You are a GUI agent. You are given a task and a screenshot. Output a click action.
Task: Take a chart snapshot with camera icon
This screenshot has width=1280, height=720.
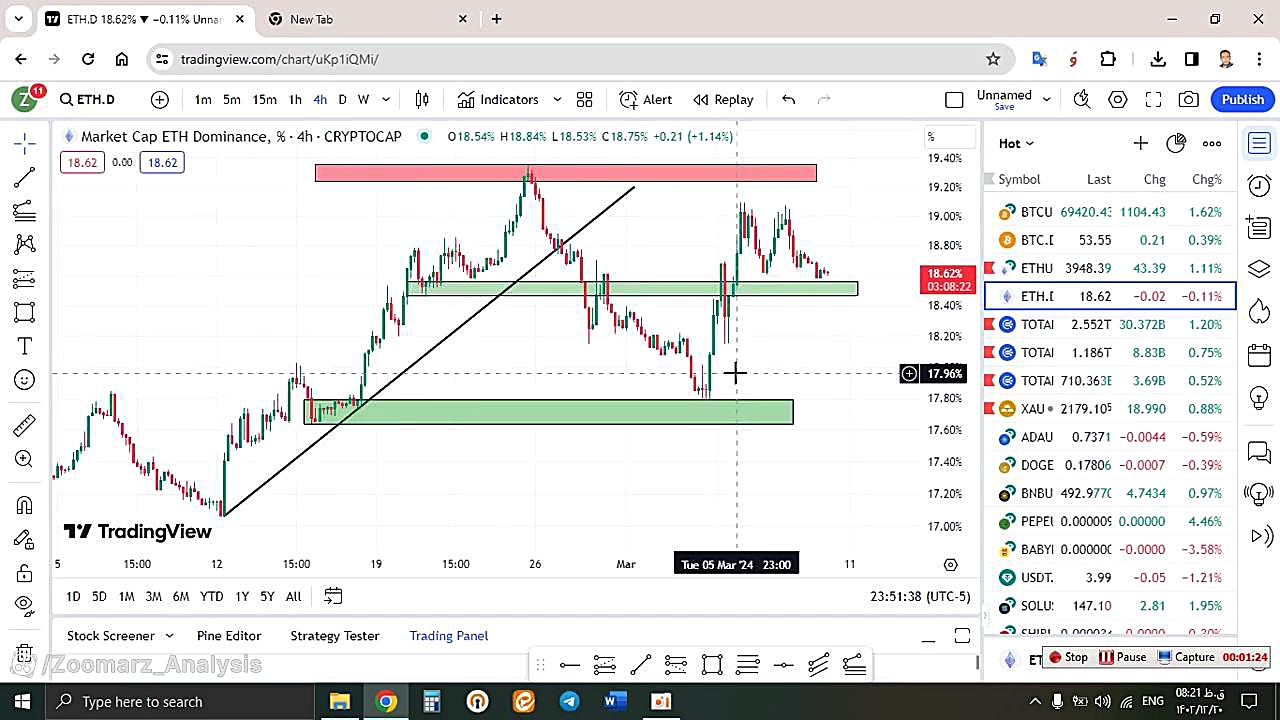[1189, 99]
